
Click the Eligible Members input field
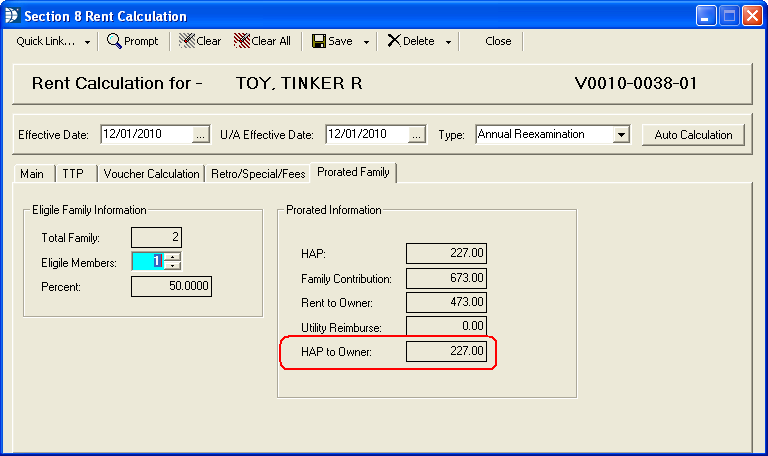tap(148, 261)
